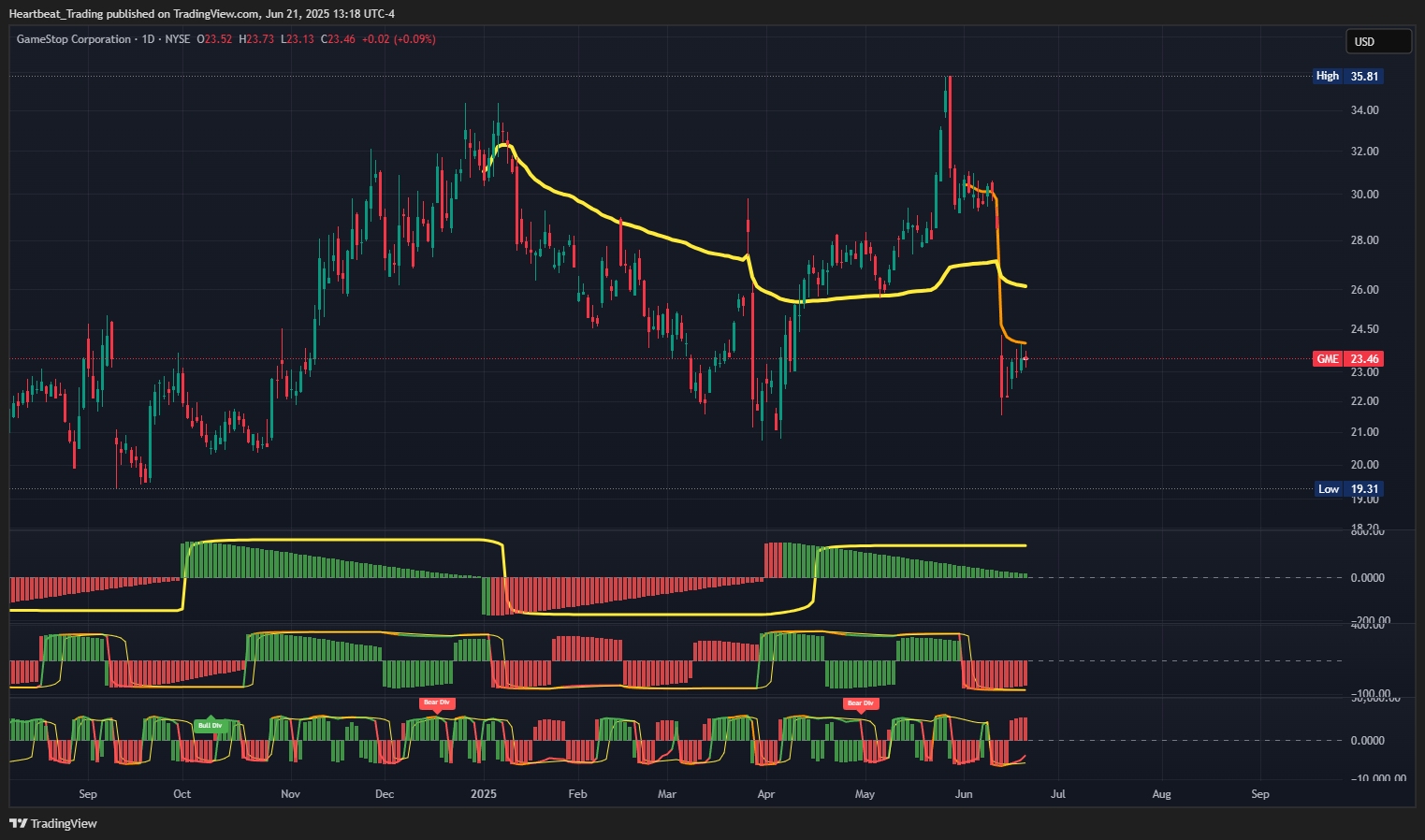Viewport: 1425px width, 840px height.
Task: Click the 30.00 price axis label
Action: coord(1365,195)
